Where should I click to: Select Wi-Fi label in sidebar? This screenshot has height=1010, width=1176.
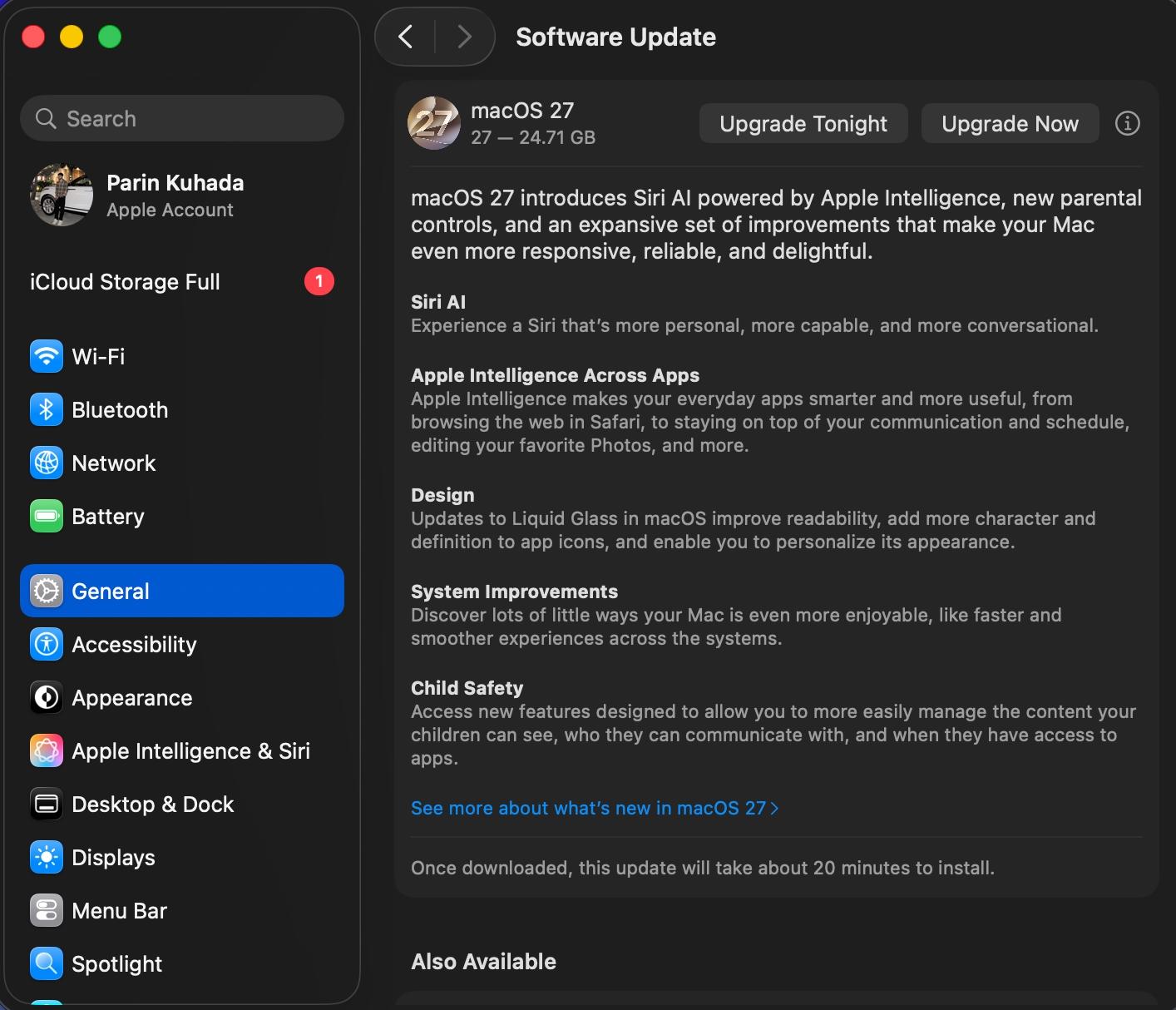tap(98, 357)
